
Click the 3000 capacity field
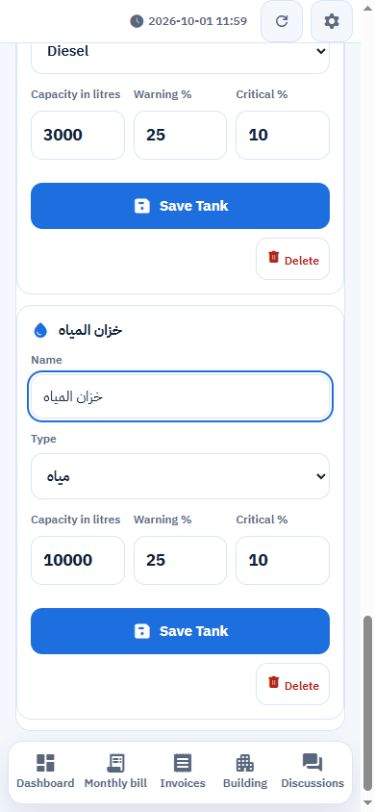pyautogui.click(x=78, y=135)
